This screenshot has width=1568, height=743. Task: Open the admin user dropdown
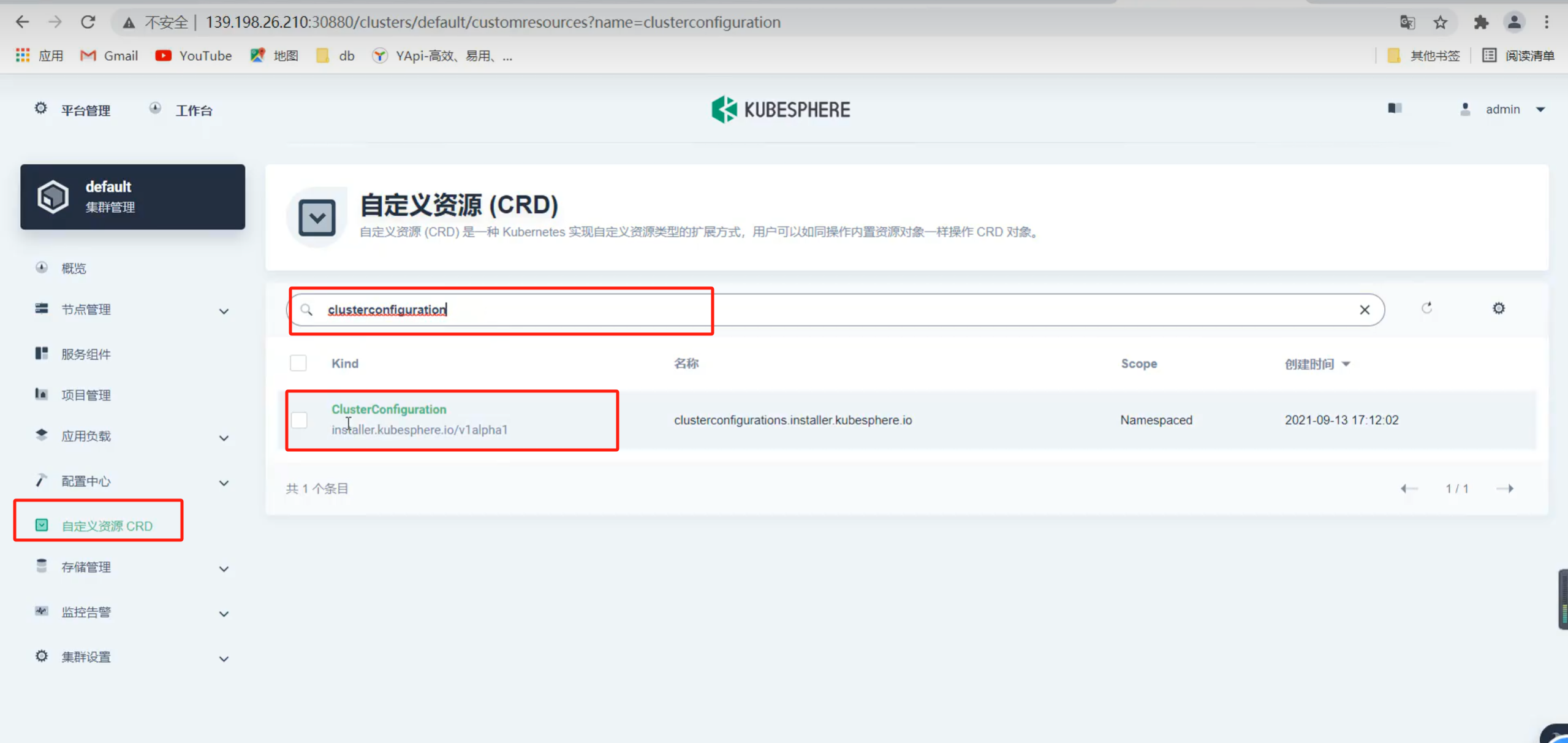(1502, 109)
